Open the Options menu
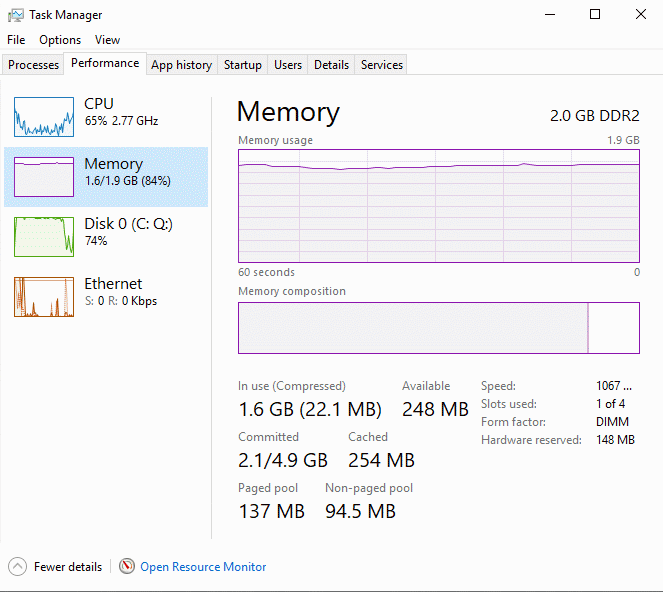The height and width of the screenshot is (592, 663). pos(60,40)
